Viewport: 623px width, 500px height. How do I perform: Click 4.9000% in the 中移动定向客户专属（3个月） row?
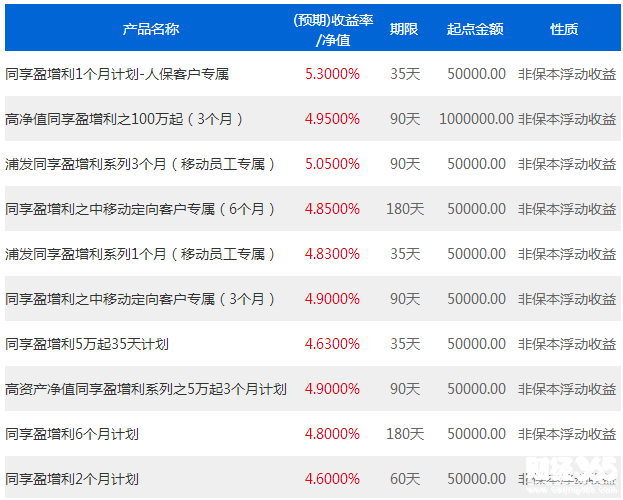click(x=332, y=298)
